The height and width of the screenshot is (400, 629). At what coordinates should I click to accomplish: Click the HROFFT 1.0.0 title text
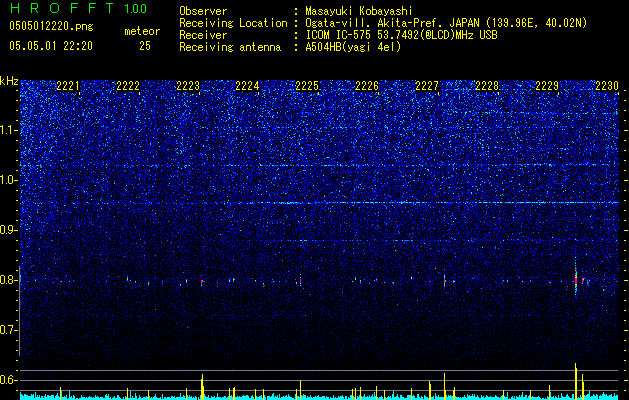(x=79, y=8)
